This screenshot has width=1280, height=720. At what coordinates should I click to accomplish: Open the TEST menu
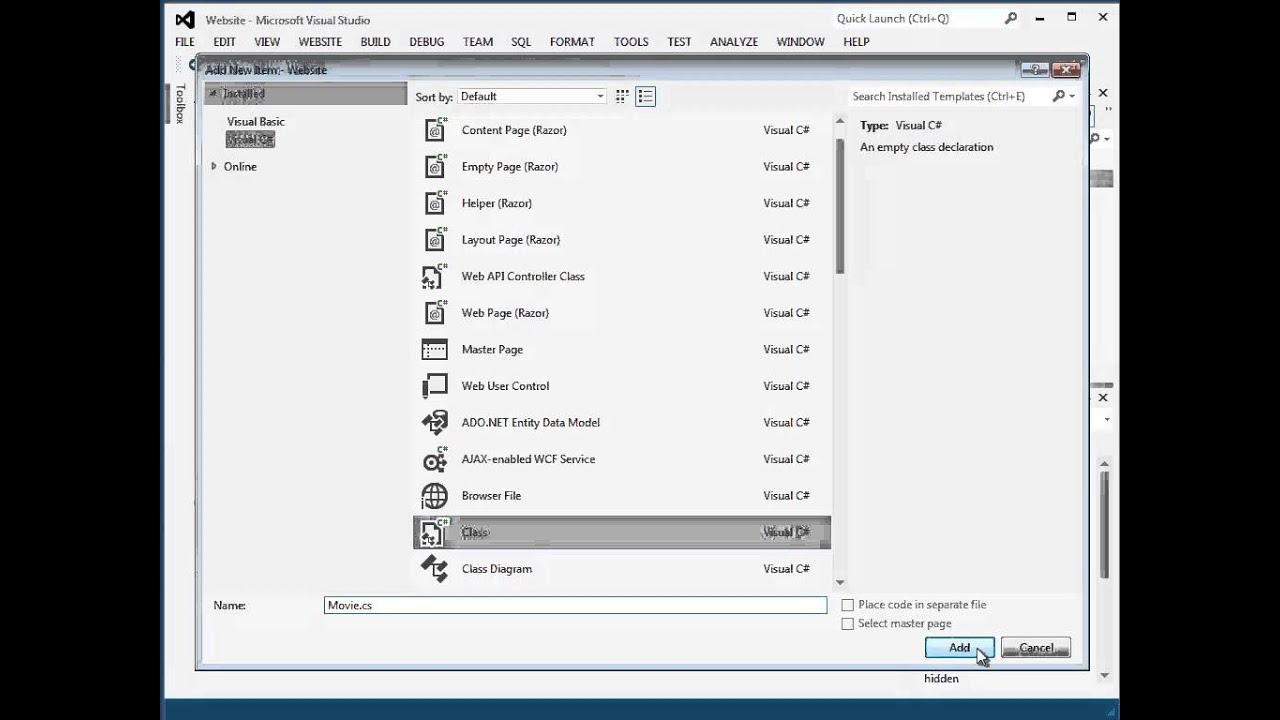click(x=679, y=42)
